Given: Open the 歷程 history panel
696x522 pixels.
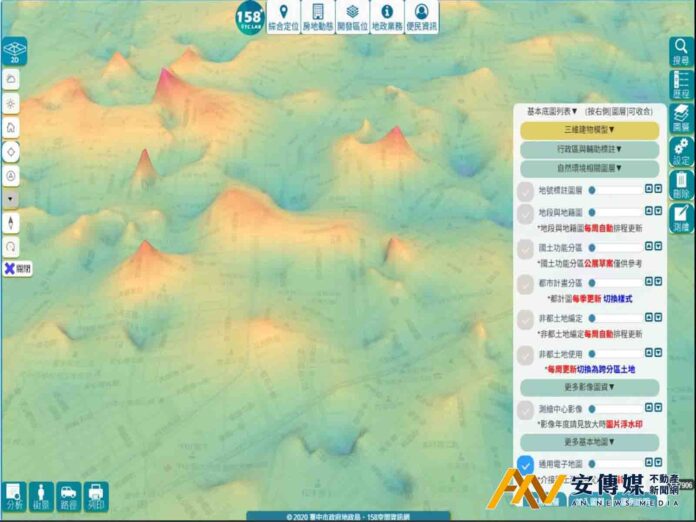Looking at the screenshot, I should [681, 84].
